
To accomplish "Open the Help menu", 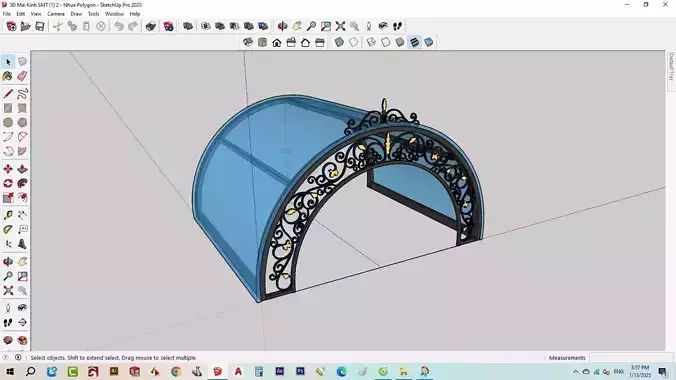I will [135, 14].
